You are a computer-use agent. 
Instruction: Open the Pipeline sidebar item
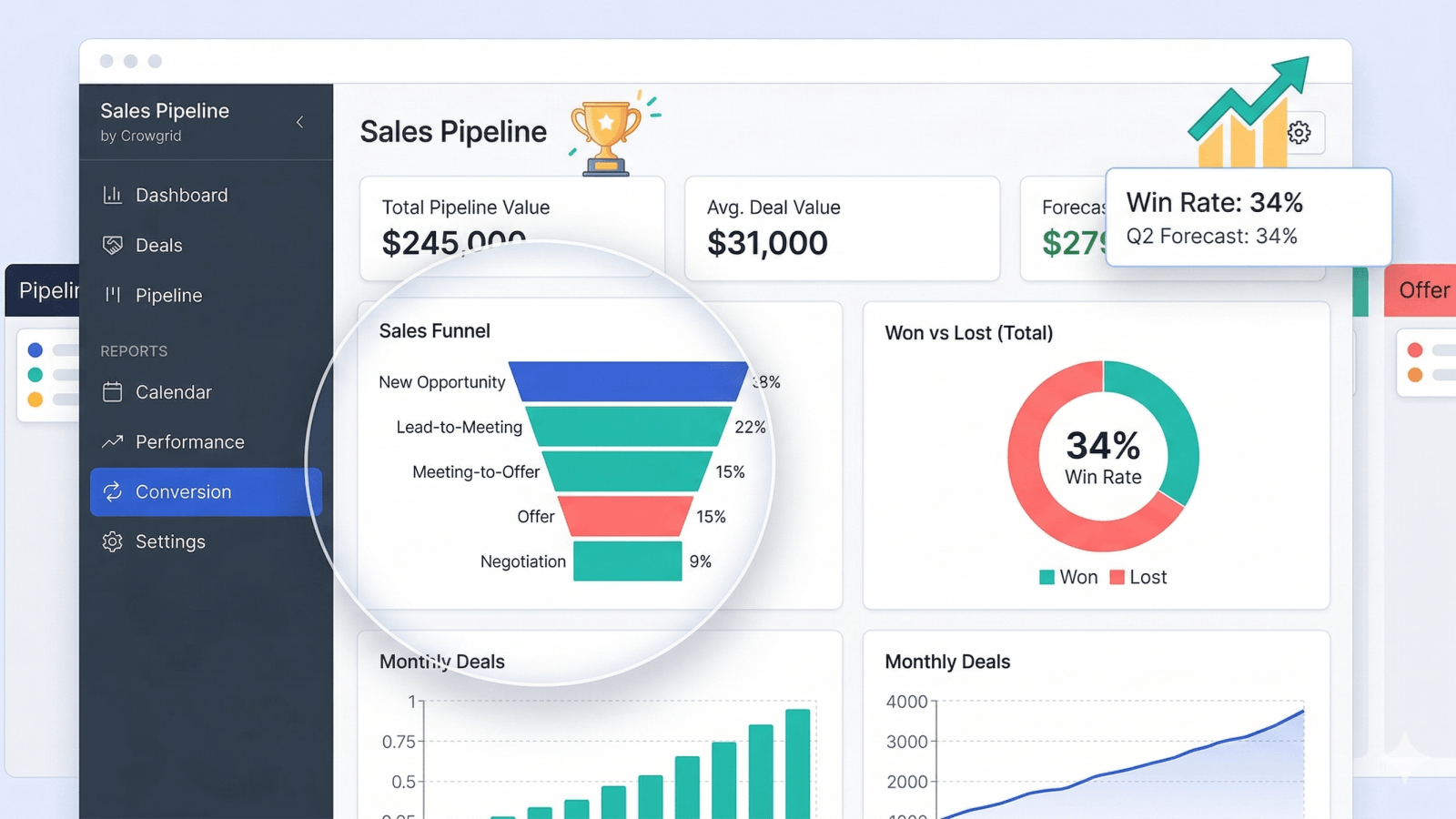coord(206,295)
